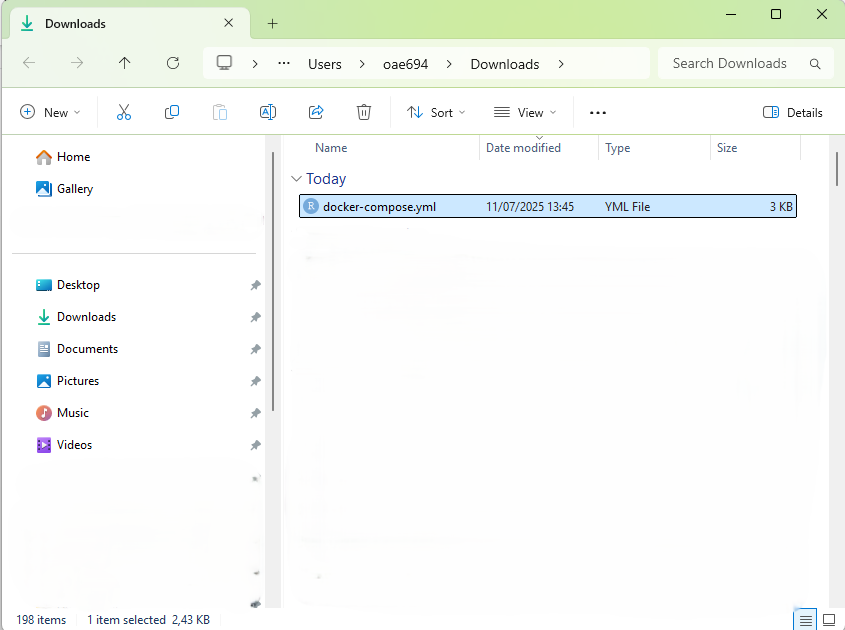Select Documents in the navigation pane
The height and width of the screenshot is (630, 845).
click(x=87, y=349)
